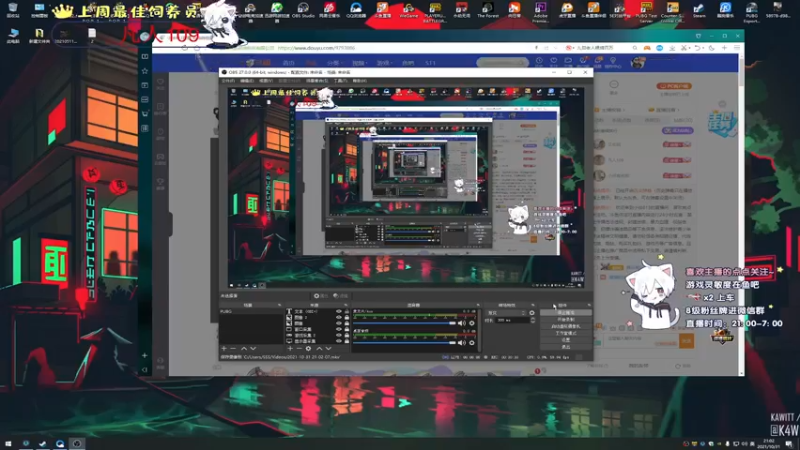This screenshot has width=800, height=450.
Task: Click the browser toolbar scissors screenshot icon
Action: (x=684, y=47)
